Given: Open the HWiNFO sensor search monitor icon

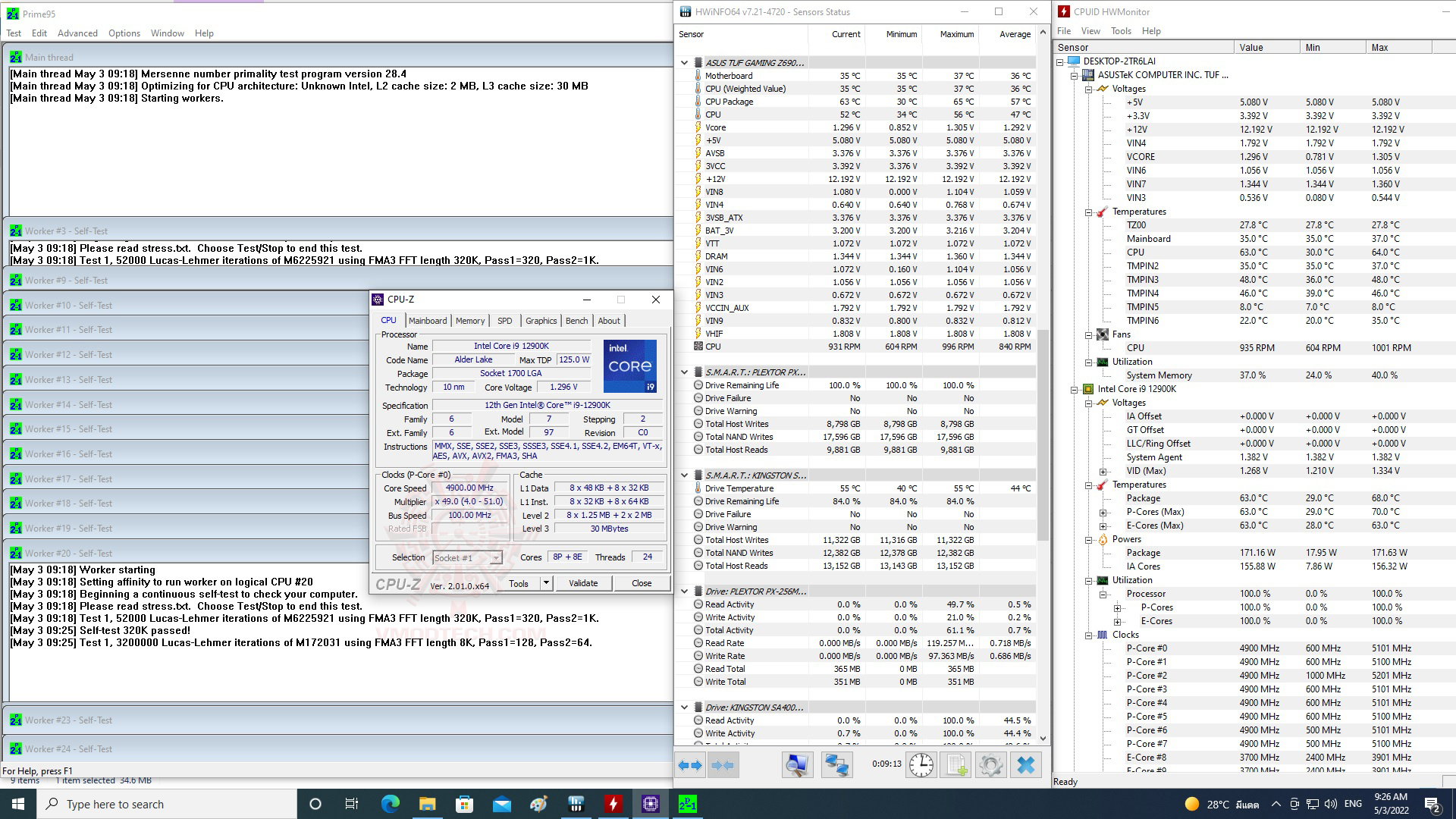Looking at the screenshot, I should click(797, 765).
